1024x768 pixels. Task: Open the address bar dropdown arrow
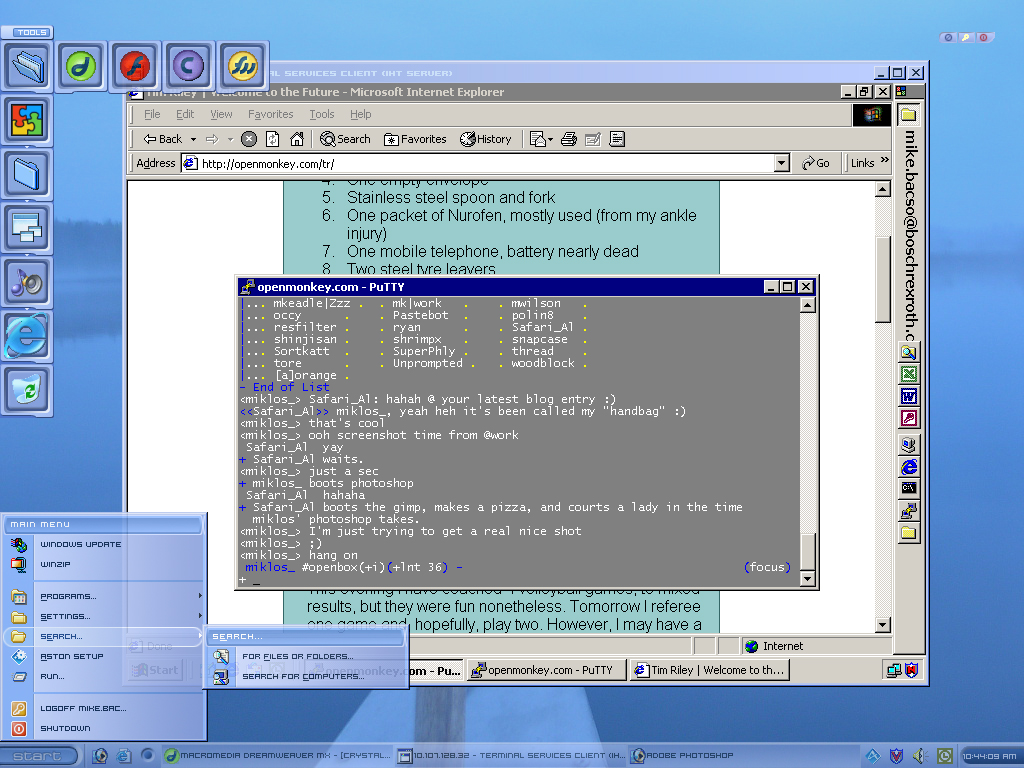[x=782, y=163]
